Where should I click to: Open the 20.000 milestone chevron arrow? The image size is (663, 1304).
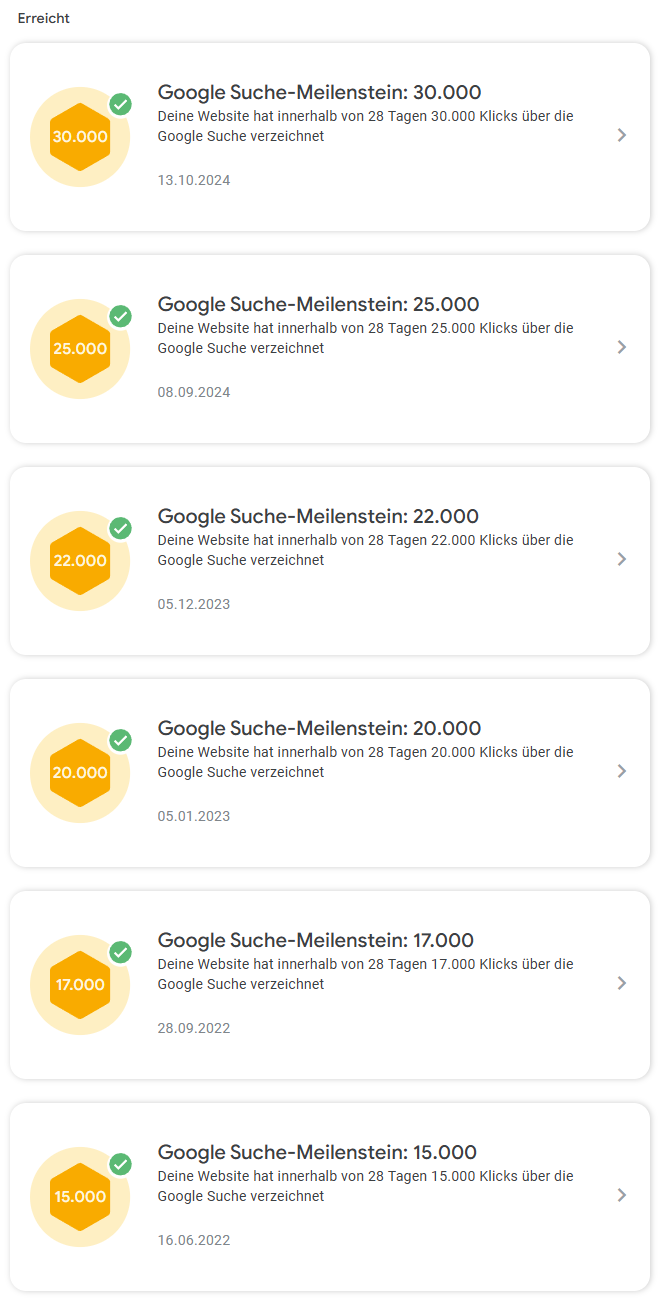[x=622, y=771]
